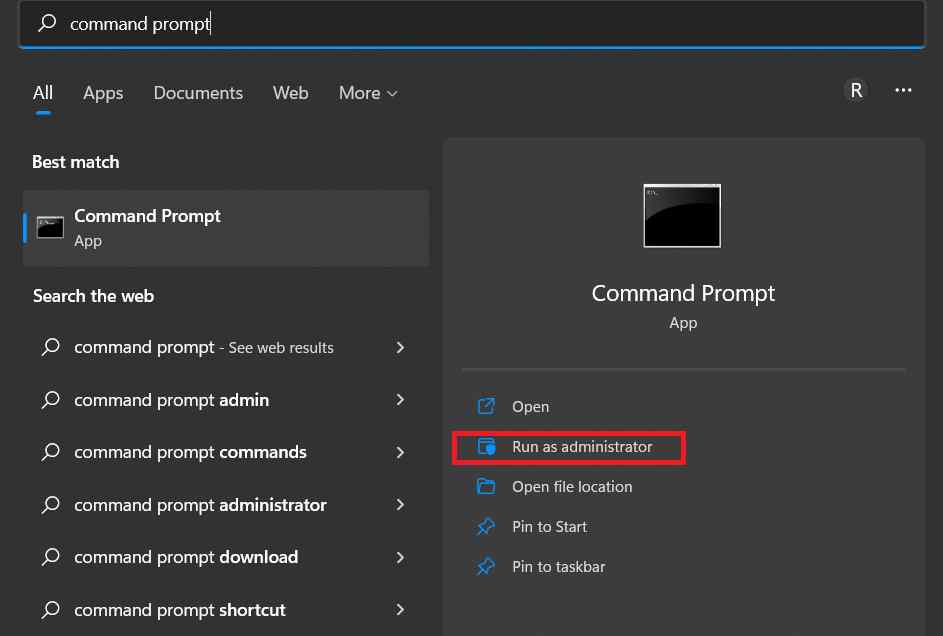The height and width of the screenshot is (636, 943).
Task: Click magnifier icon beside 'command prompt administrator'
Action: 51,505
